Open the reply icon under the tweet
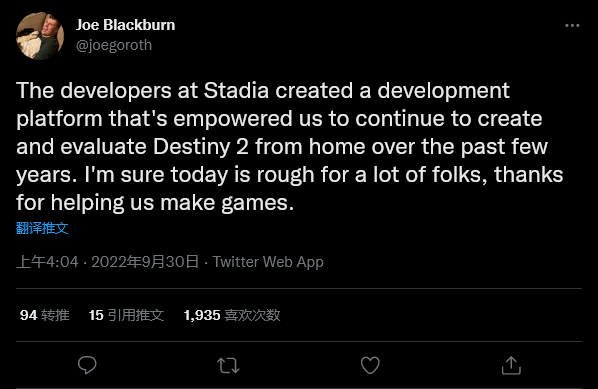598x389 pixels. click(87, 365)
